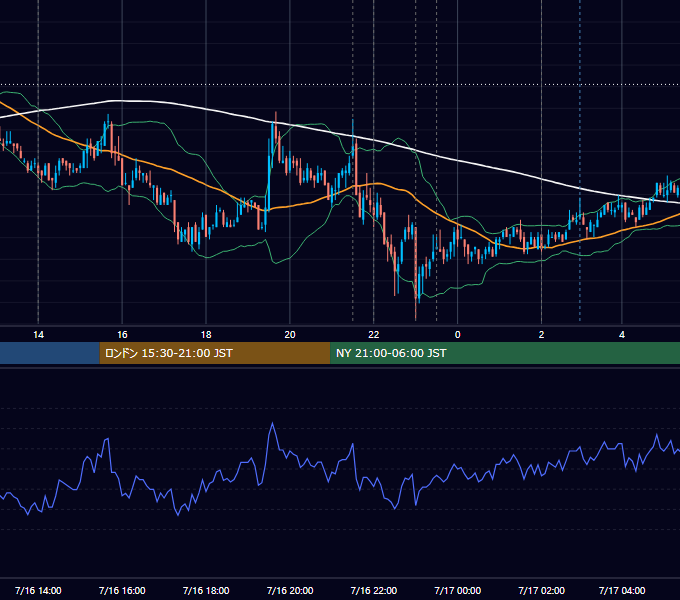Click the 7/16 18:00 date label
The width and height of the screenshot is (680, 600).
[x=206, y=590]
